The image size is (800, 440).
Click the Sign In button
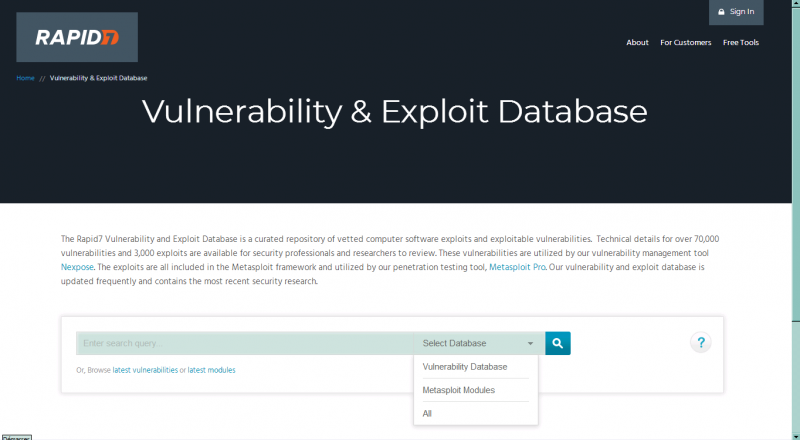pyautogui.click(x=736, y=12)
